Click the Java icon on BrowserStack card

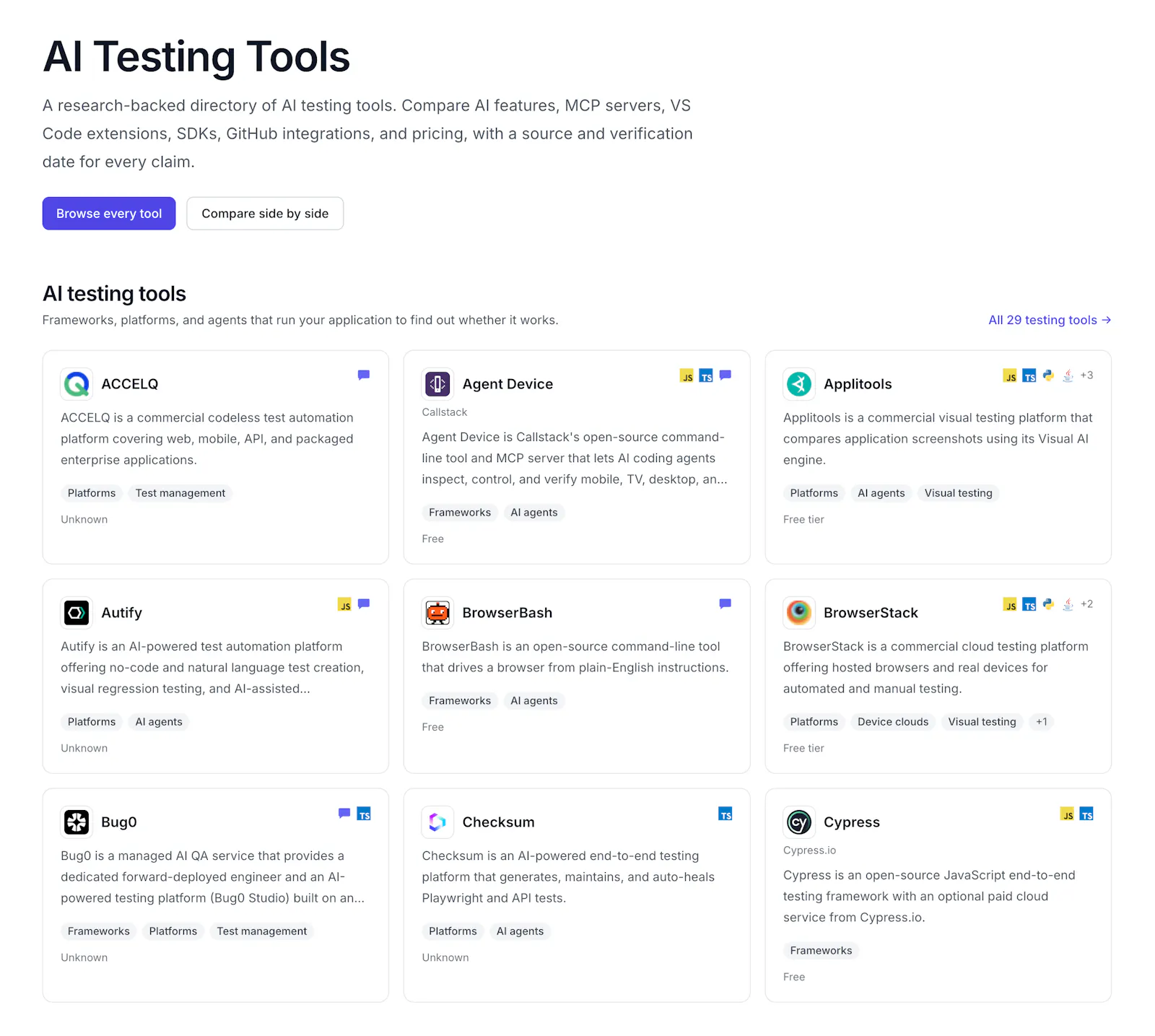click(1068, 604)
